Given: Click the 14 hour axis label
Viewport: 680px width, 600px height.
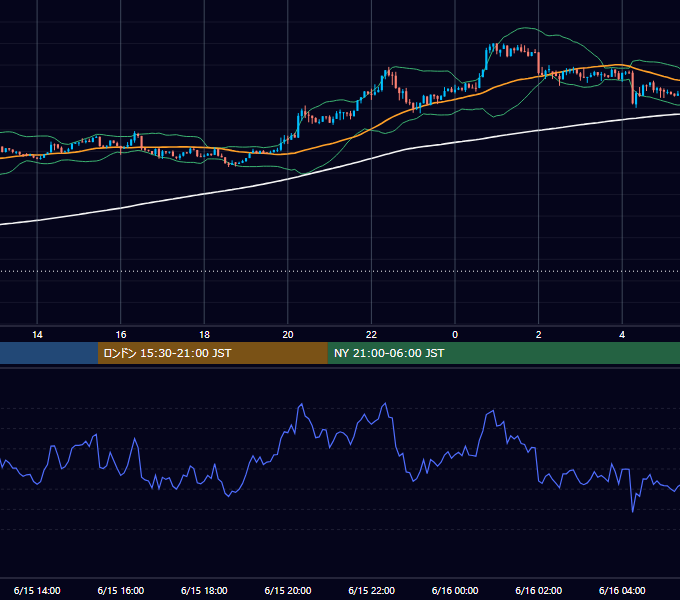Looking at the screenshot, I should click(x=37, y=335).
